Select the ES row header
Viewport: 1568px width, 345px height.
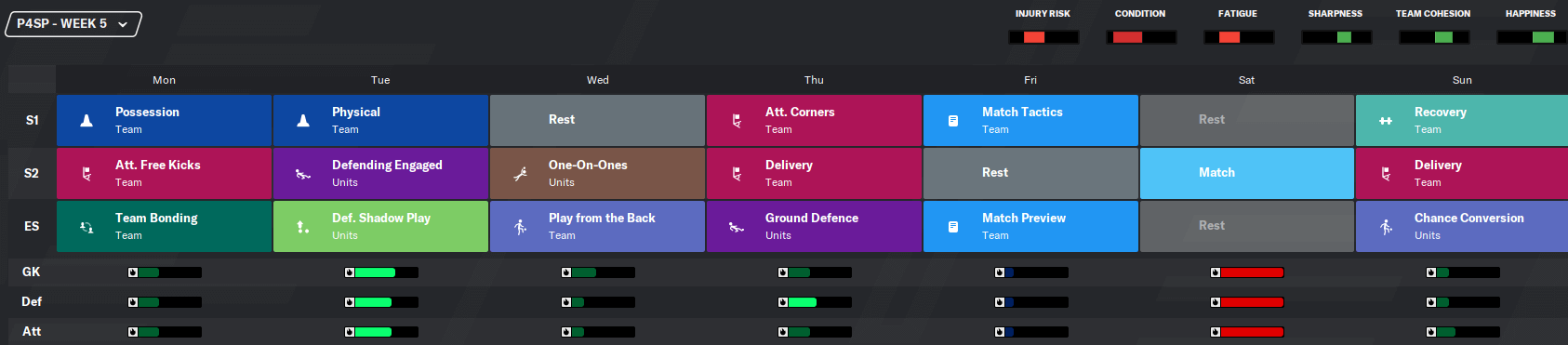pos(32,226)
